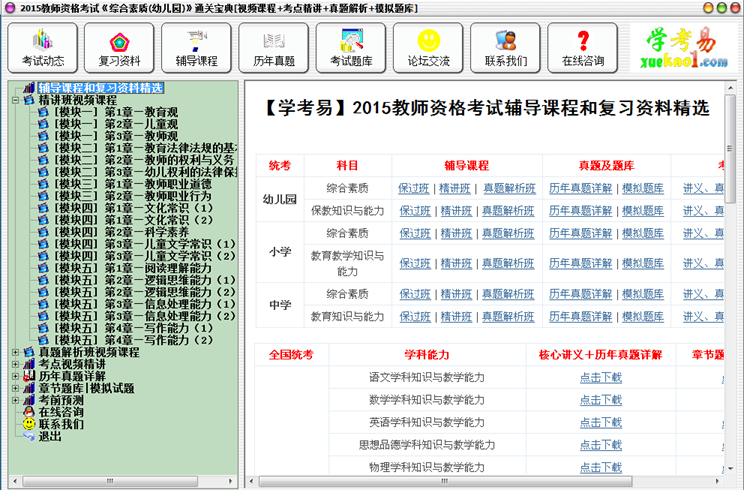This screenshot has height=490, width=744.
Task: Click the 学考易 xuekao1.com logo
Action: pos(684,48)
